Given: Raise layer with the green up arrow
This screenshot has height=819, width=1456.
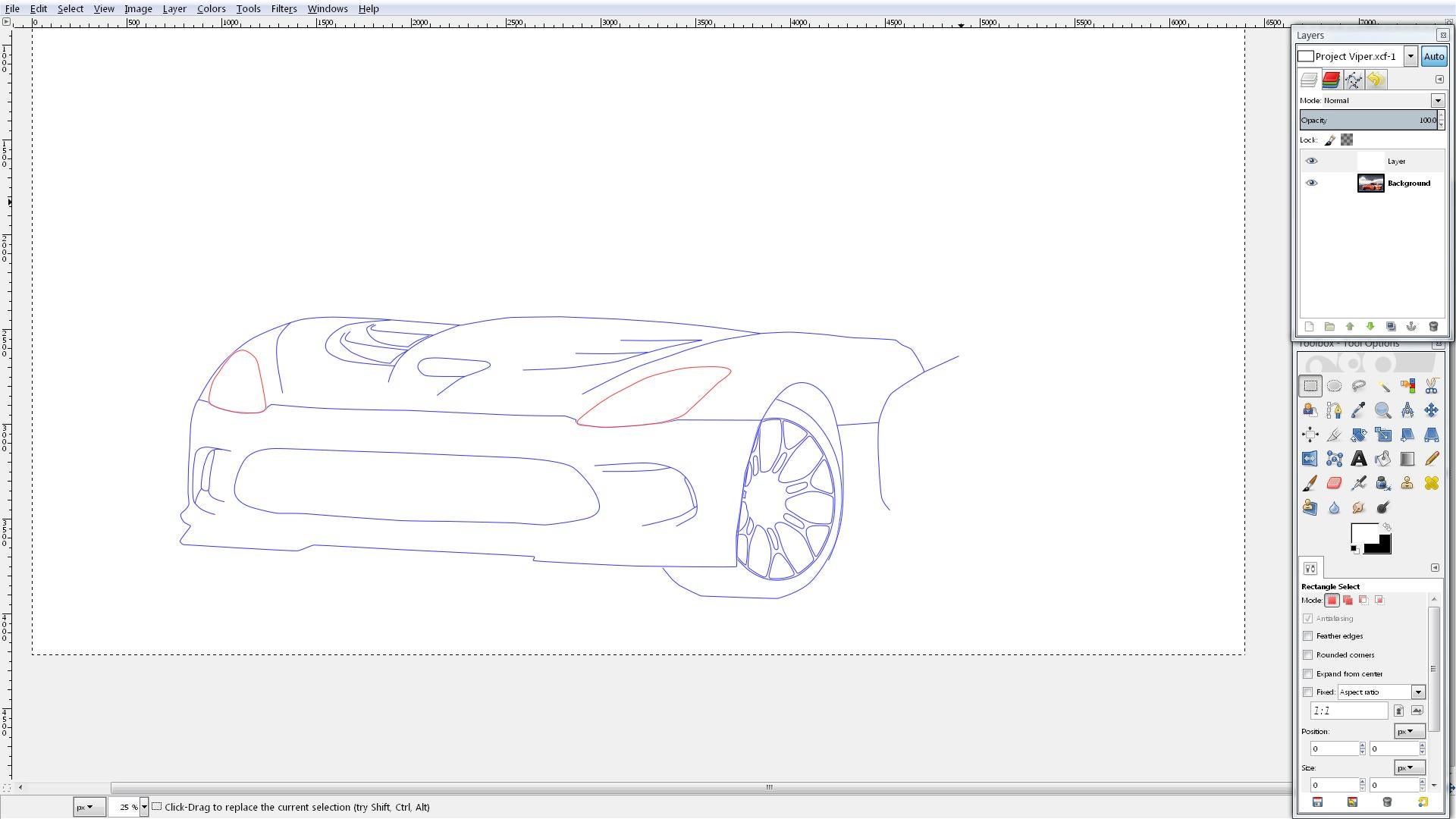Looking at the screenshot, I should [x=1350, y=327].
